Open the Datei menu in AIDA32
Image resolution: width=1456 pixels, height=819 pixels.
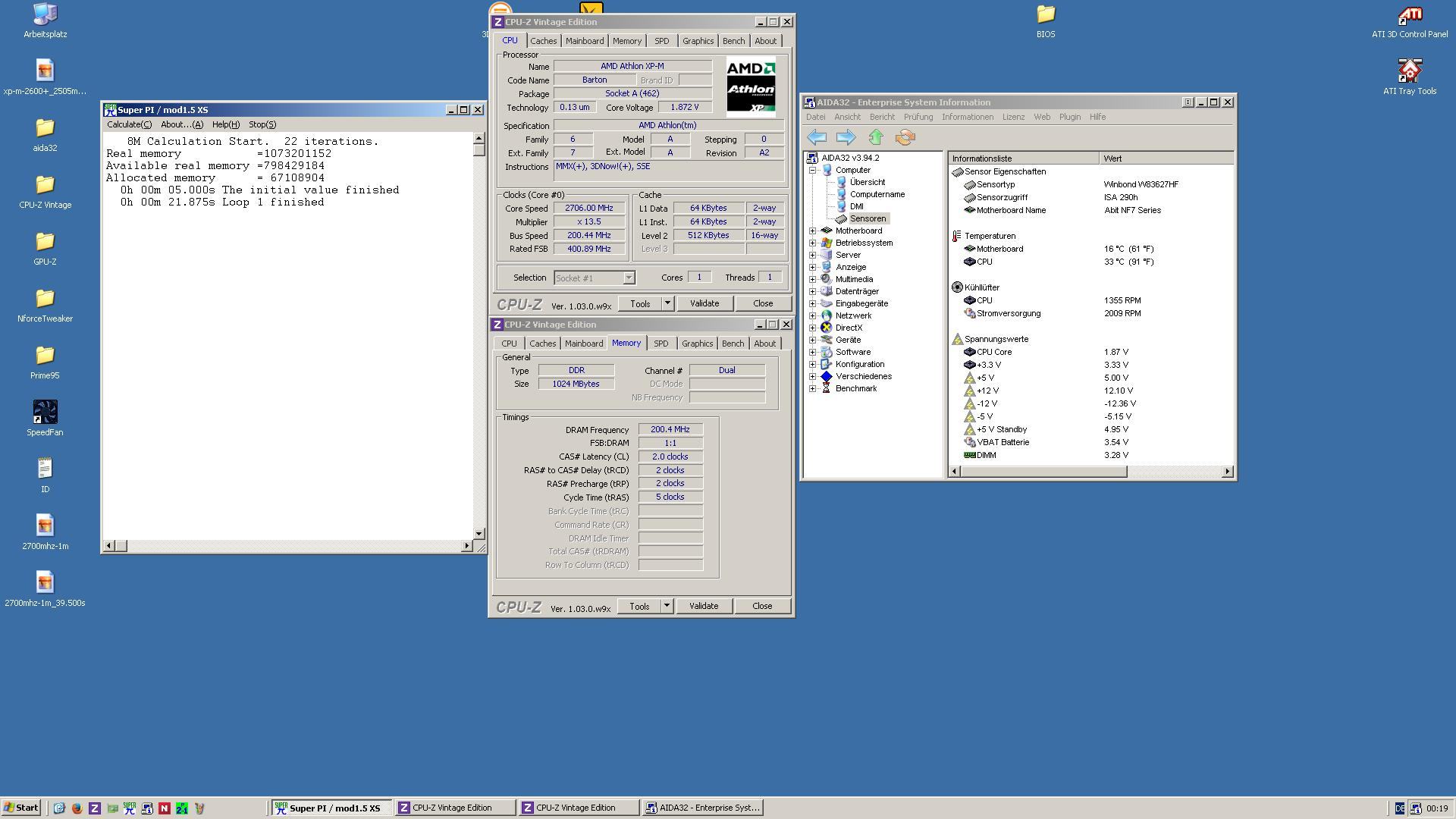pos(815,117)
